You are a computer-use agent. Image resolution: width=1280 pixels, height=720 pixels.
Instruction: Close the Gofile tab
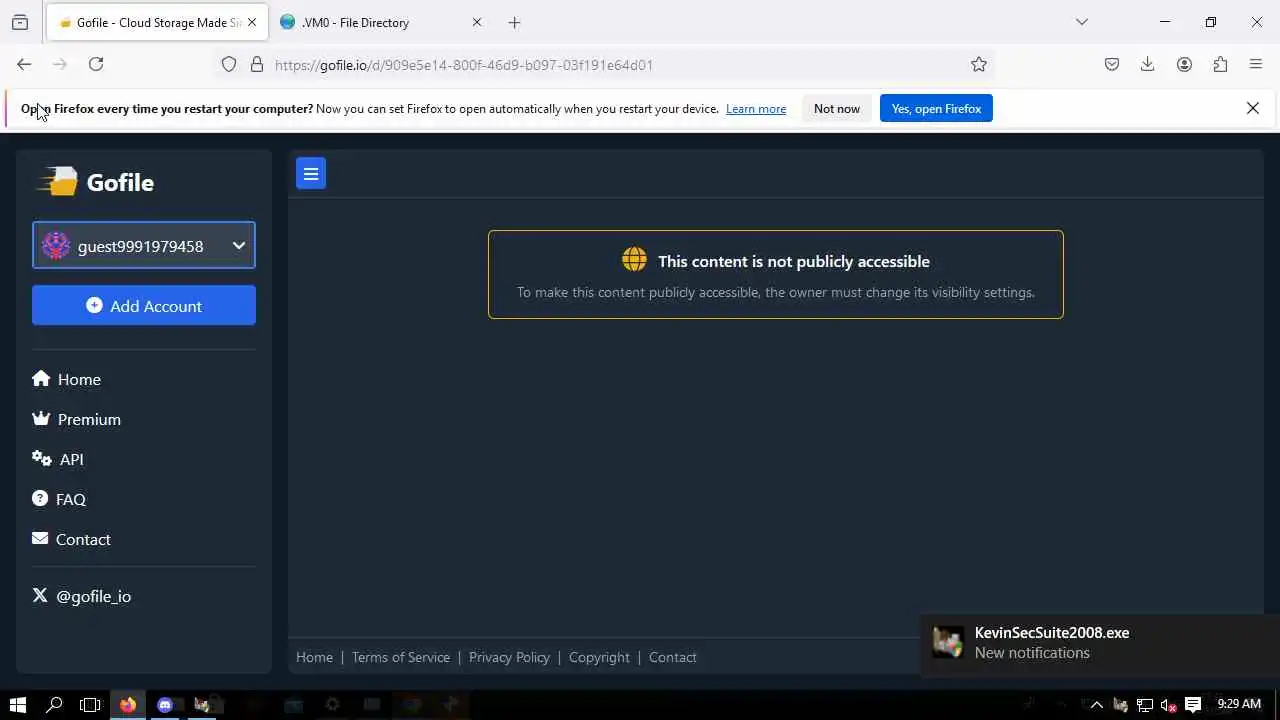252,22
